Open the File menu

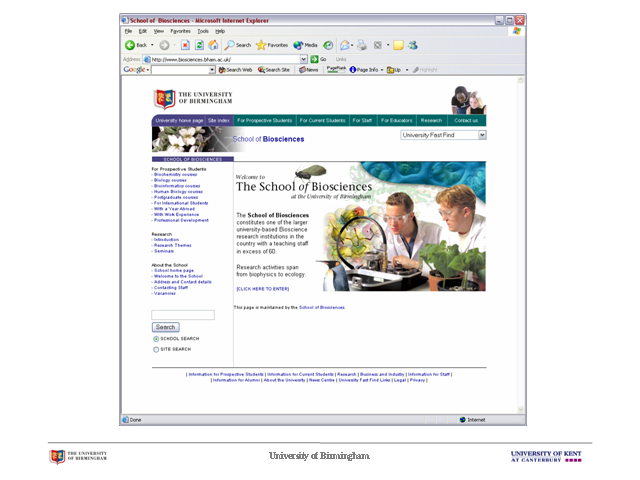[x=128, y=31]
